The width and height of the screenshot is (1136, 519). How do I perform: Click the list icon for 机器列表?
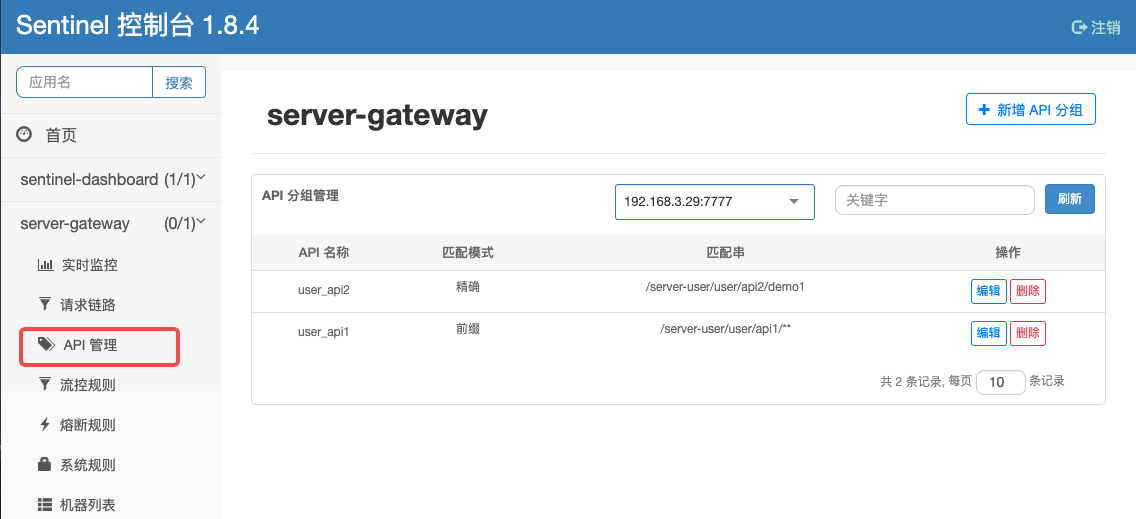click(45, 504)
